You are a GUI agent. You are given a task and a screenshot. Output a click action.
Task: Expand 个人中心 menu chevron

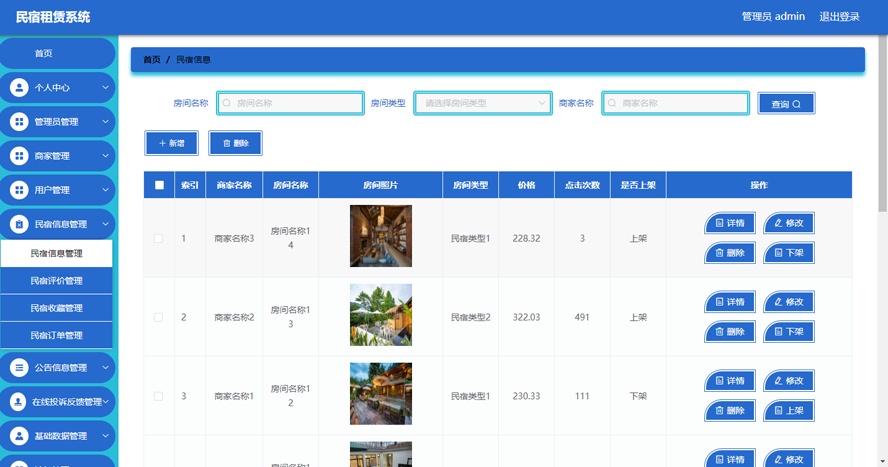pos(105,88)
